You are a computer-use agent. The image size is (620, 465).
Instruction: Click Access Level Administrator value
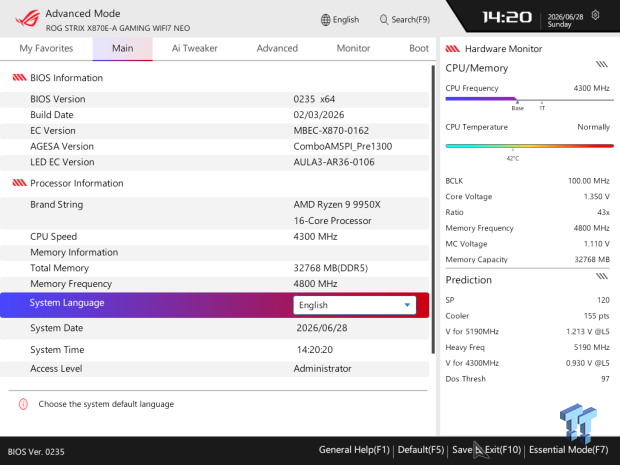[x=322, y=369]
